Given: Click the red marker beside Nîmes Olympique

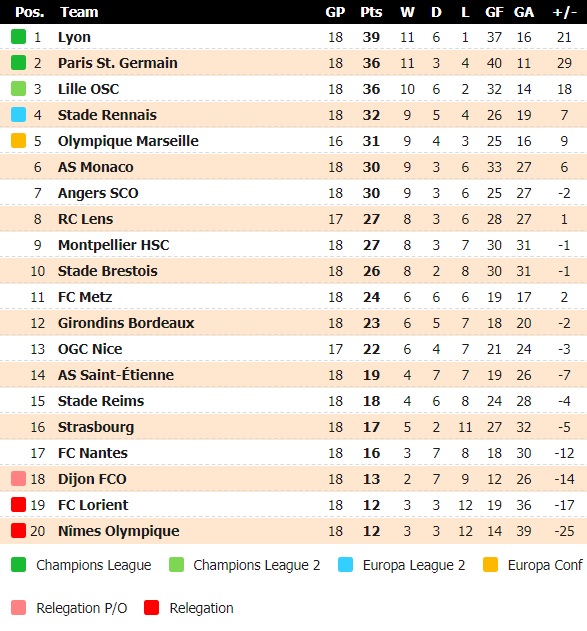Looking at the screenshot, I should tap(19, 530).
